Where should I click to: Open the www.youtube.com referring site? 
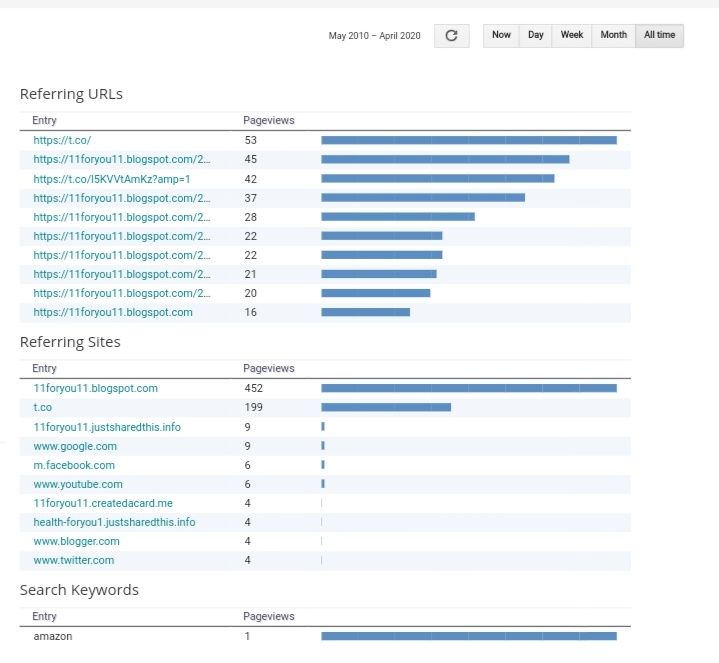[x=78, y=484]
